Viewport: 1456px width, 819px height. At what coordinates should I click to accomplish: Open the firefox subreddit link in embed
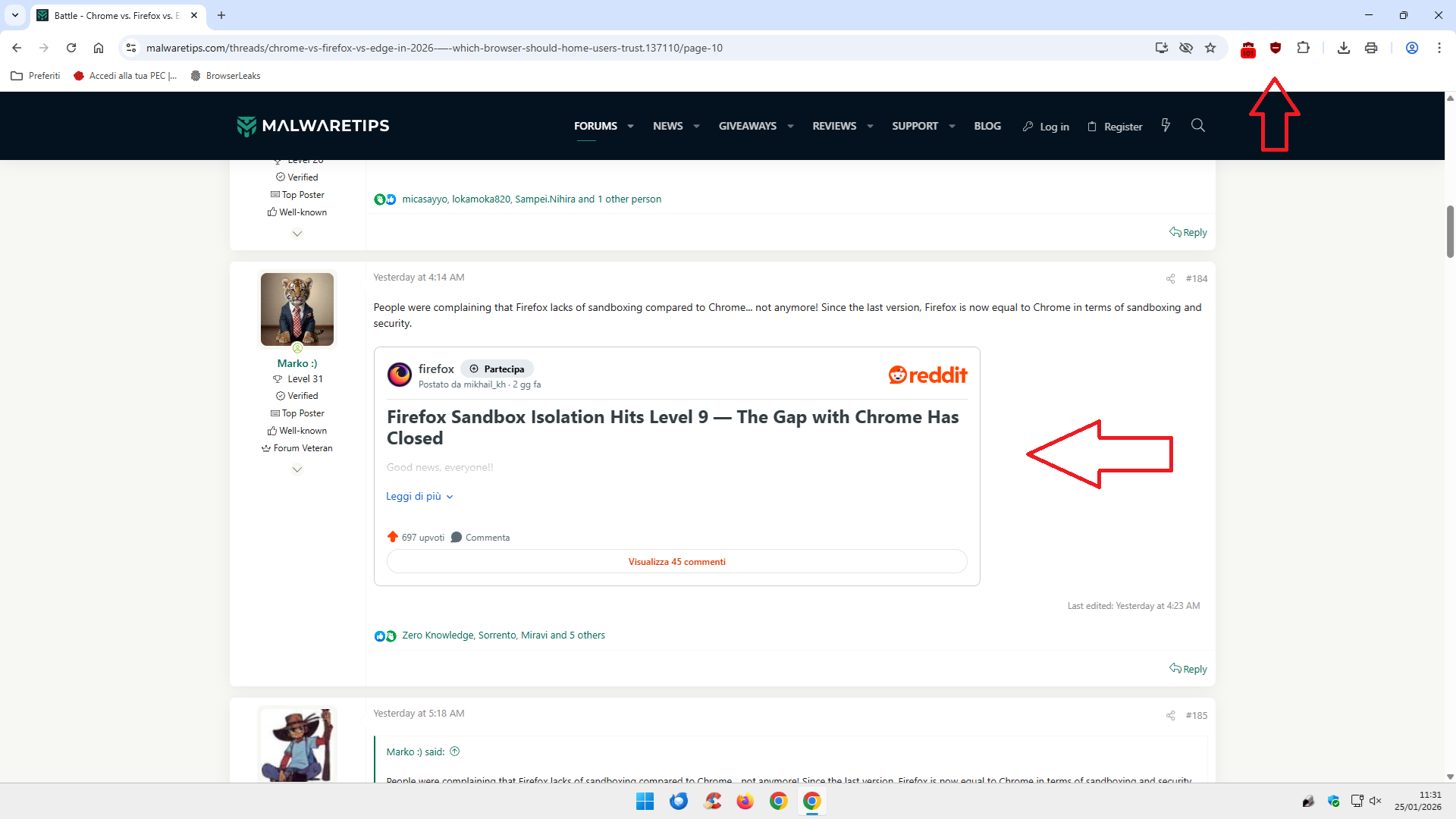coord(436,369)
